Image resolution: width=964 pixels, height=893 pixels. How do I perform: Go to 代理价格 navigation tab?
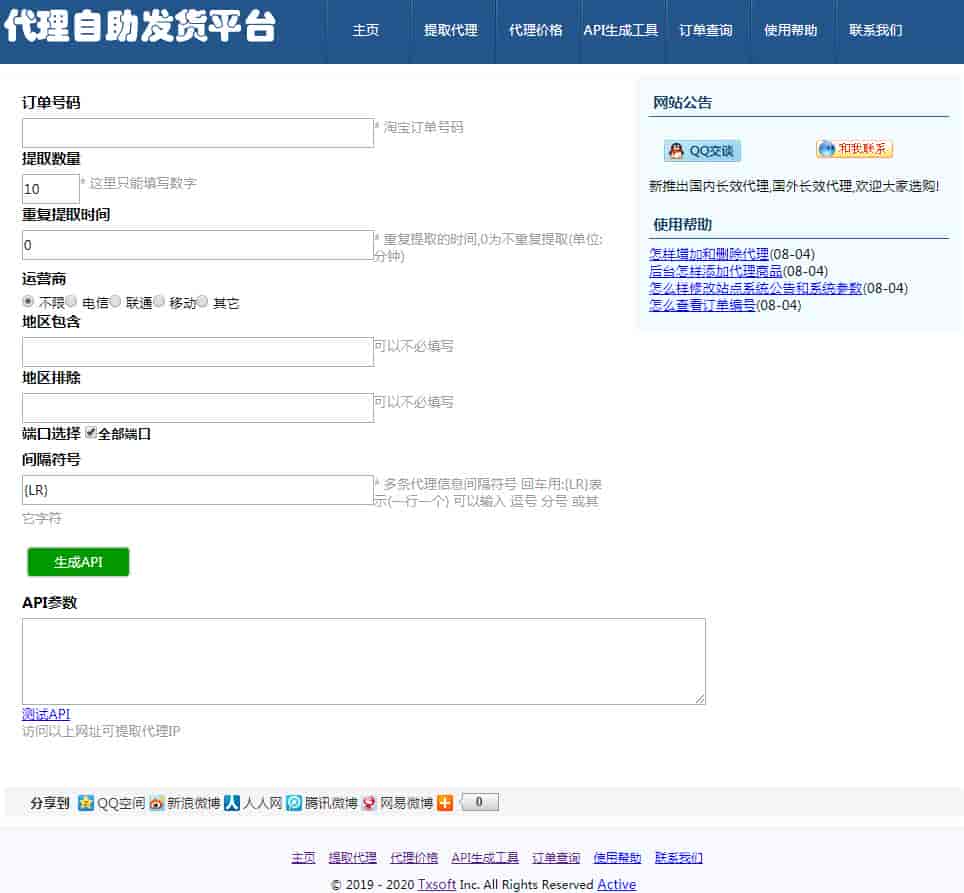(535, 31)
